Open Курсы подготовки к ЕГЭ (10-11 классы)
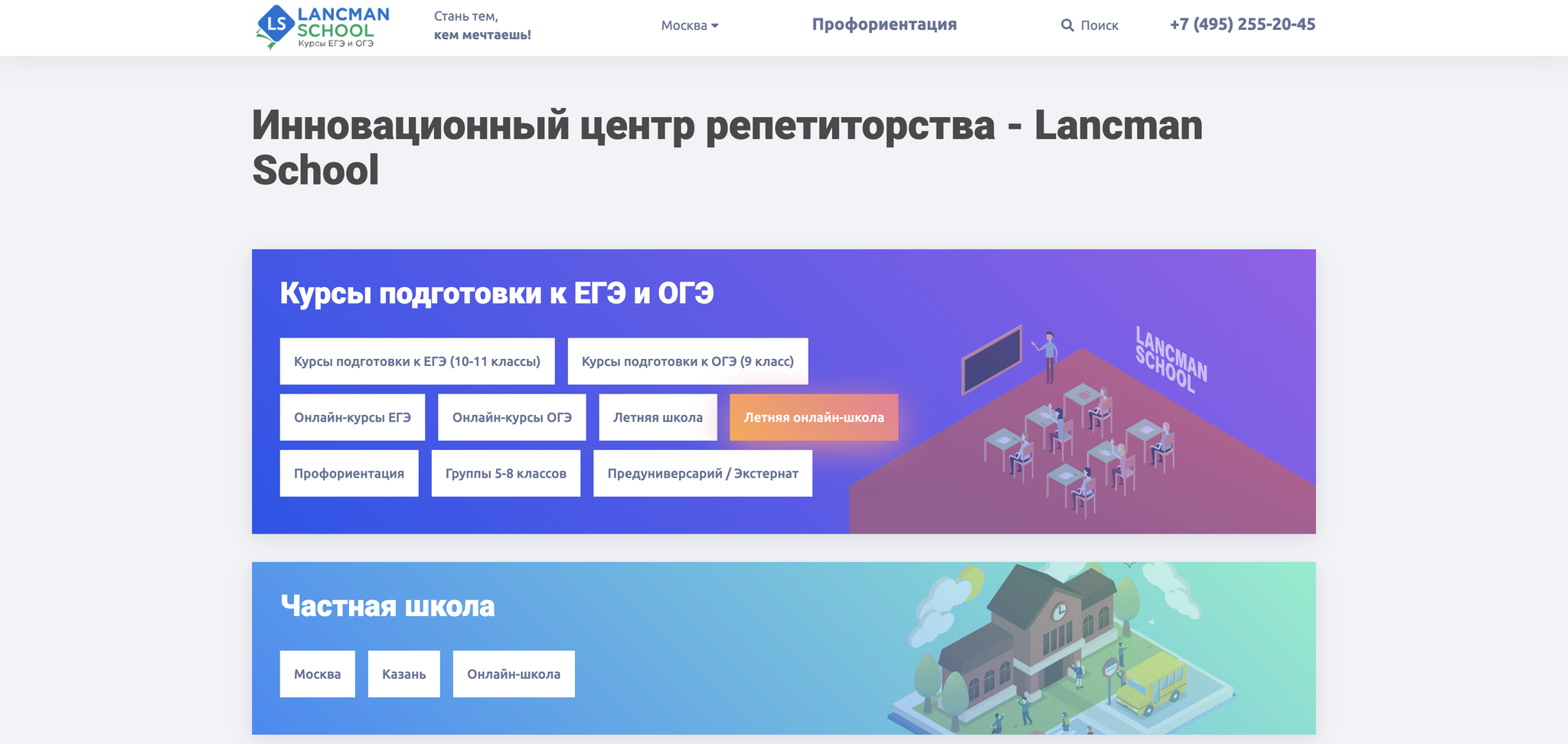This screenshot has height=744, width=1568. pyautogui.click(x=417, y=361)
